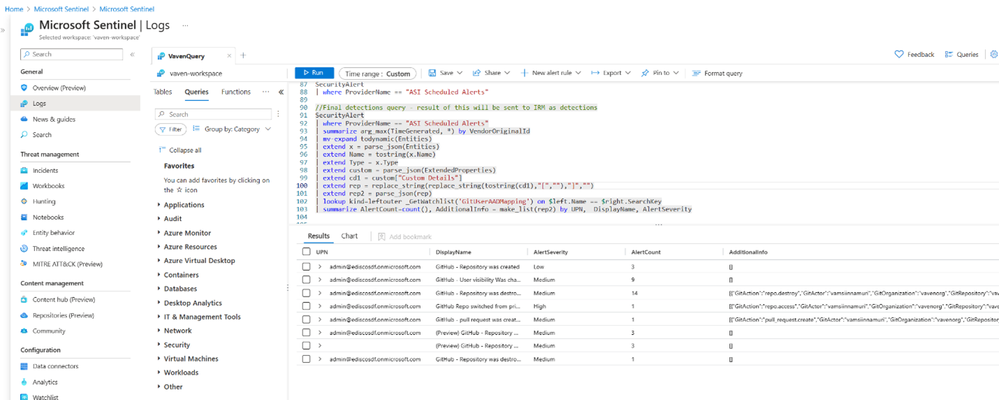Check the High severity row checkbox

pyautogui.click(x=306, y=306)
